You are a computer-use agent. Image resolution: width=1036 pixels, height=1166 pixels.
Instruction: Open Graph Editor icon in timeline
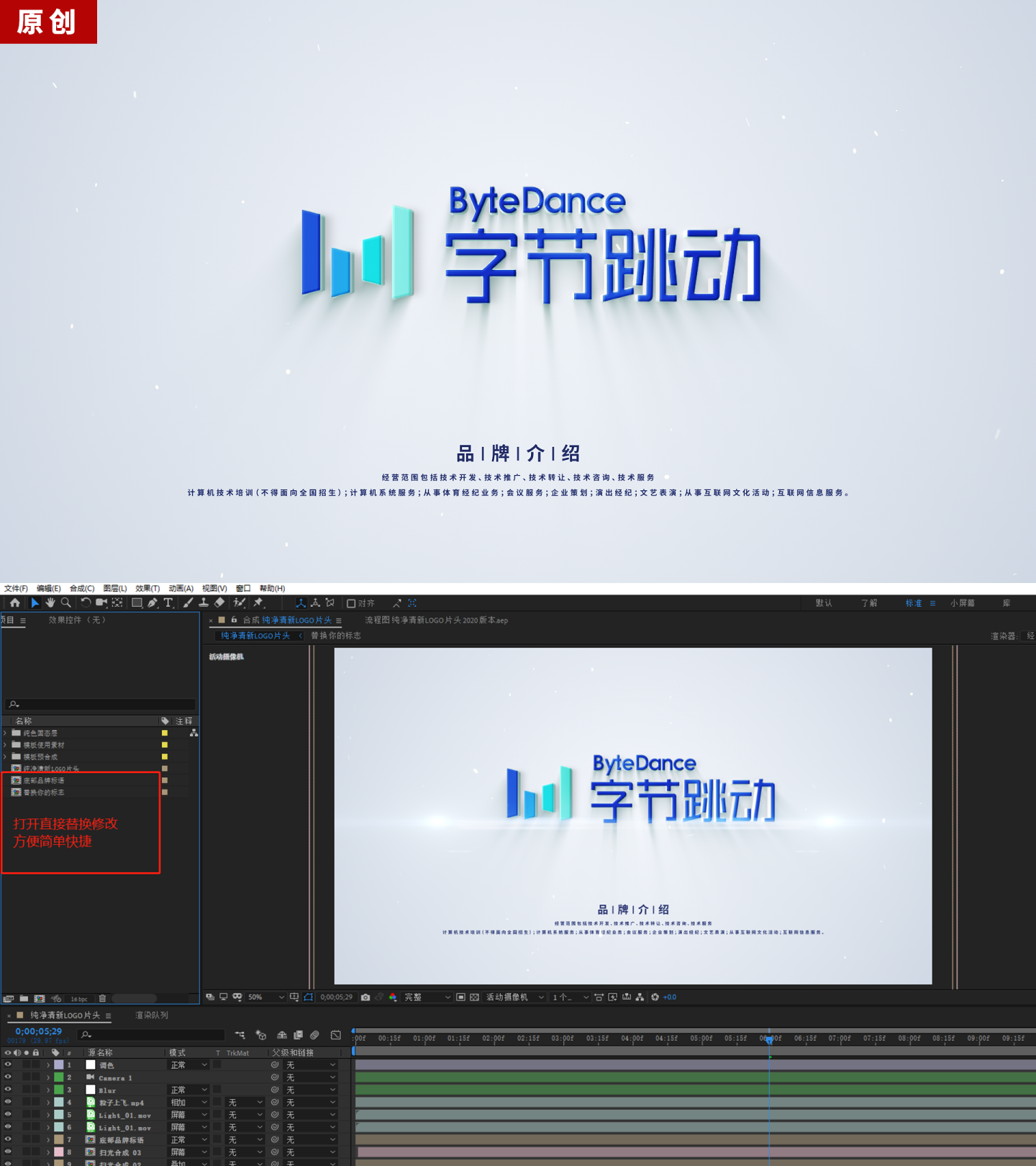pos(335,1035)
